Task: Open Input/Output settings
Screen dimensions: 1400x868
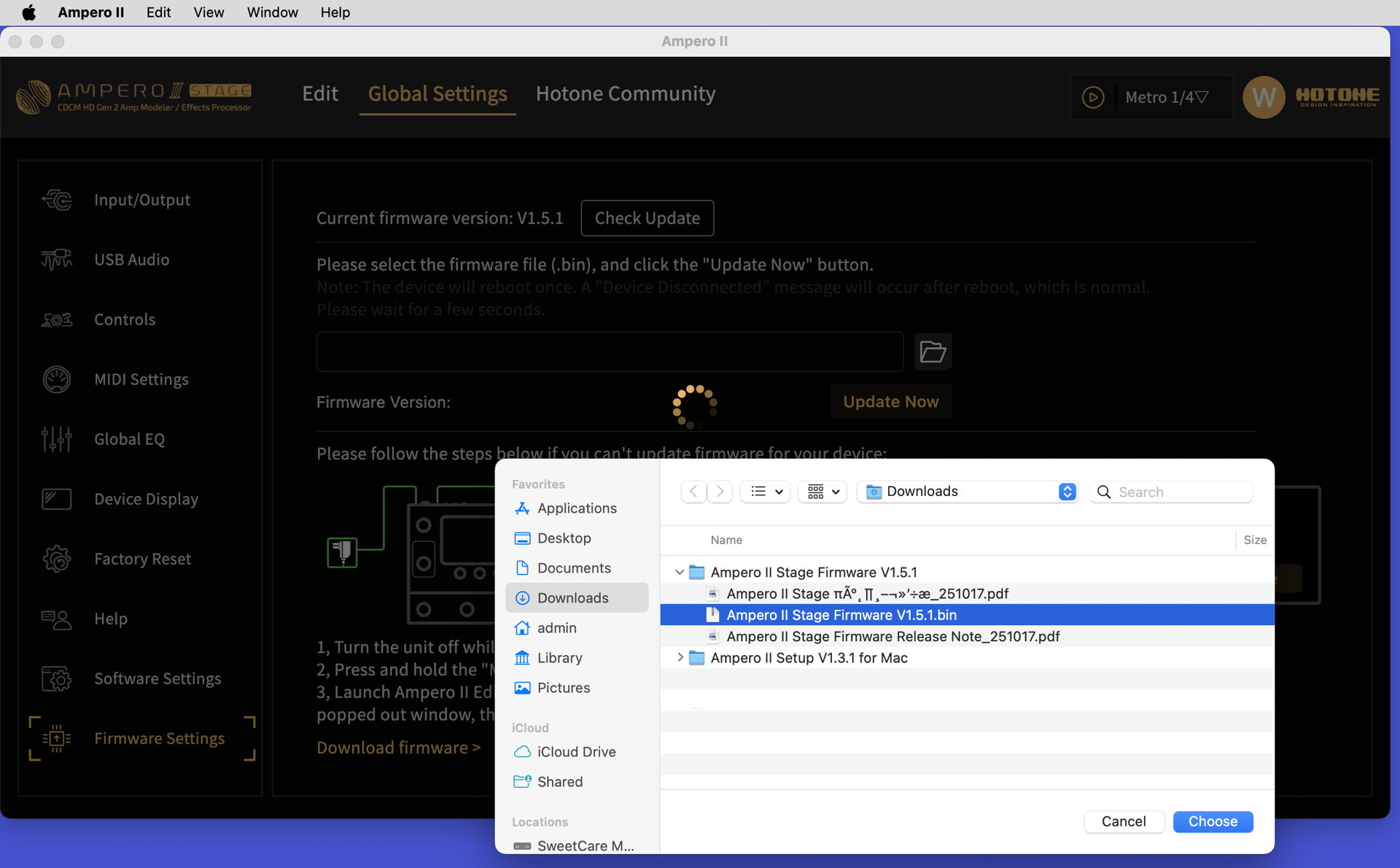Action: click(x=142, y=199)
